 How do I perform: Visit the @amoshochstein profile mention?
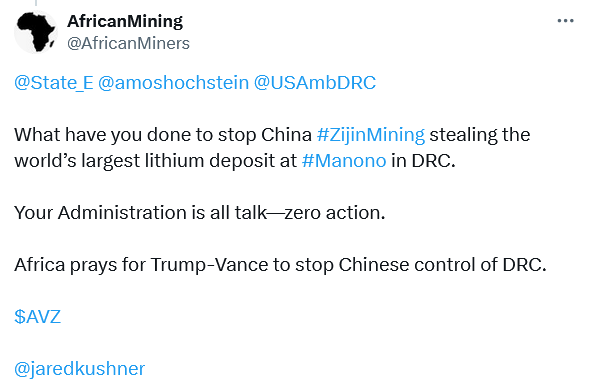[x=173, y=82]
